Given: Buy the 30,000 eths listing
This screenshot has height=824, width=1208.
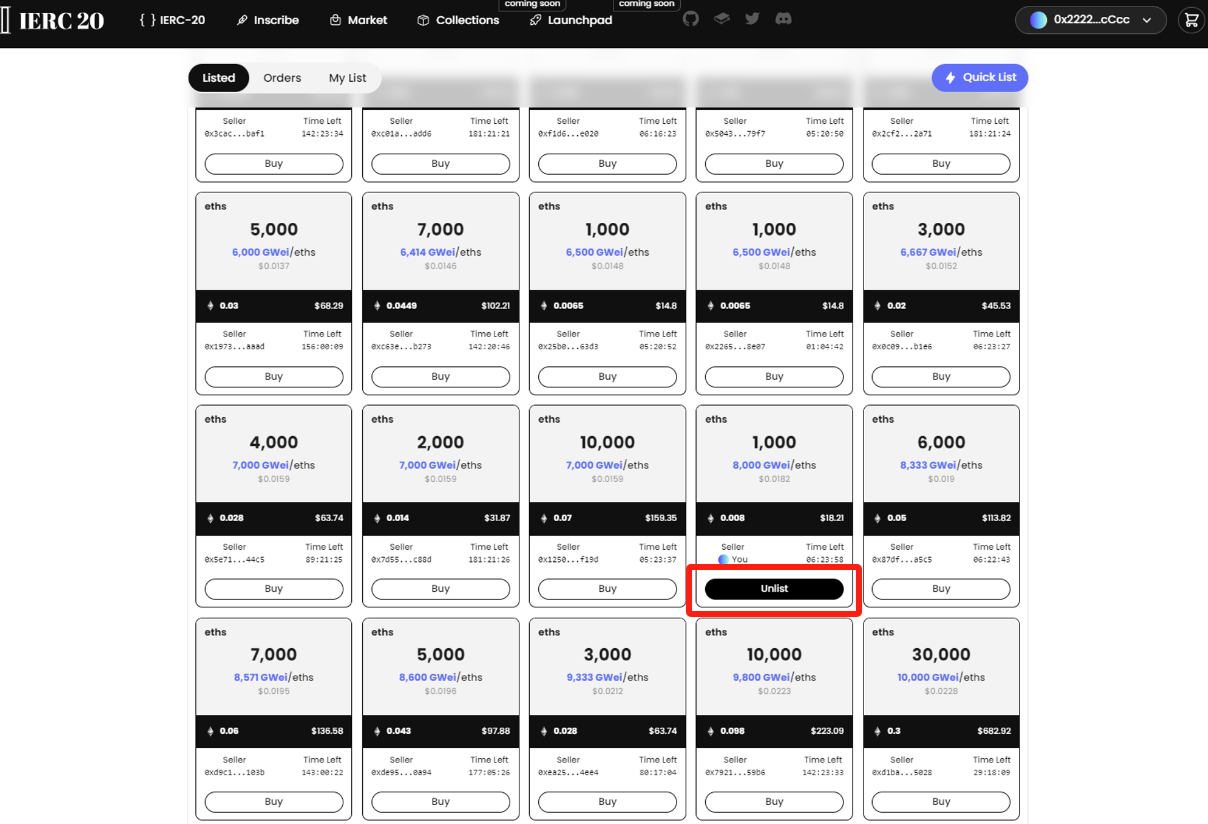Looking at the screenshot, I should (941, 801).
